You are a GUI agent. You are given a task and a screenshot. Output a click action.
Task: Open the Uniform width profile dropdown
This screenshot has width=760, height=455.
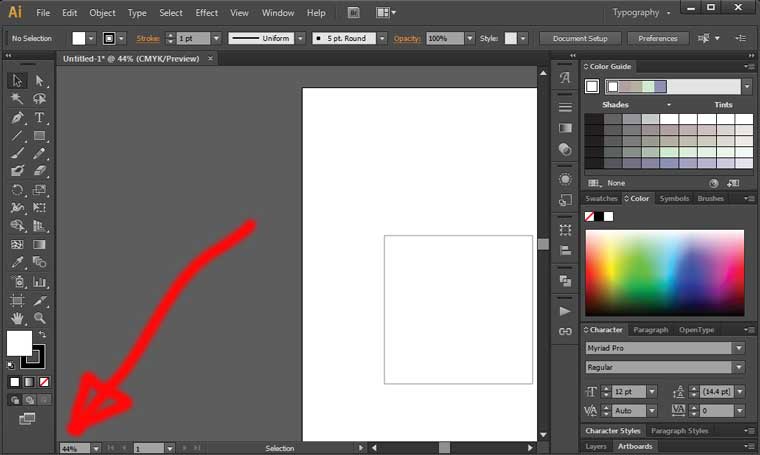pos(301,38)
